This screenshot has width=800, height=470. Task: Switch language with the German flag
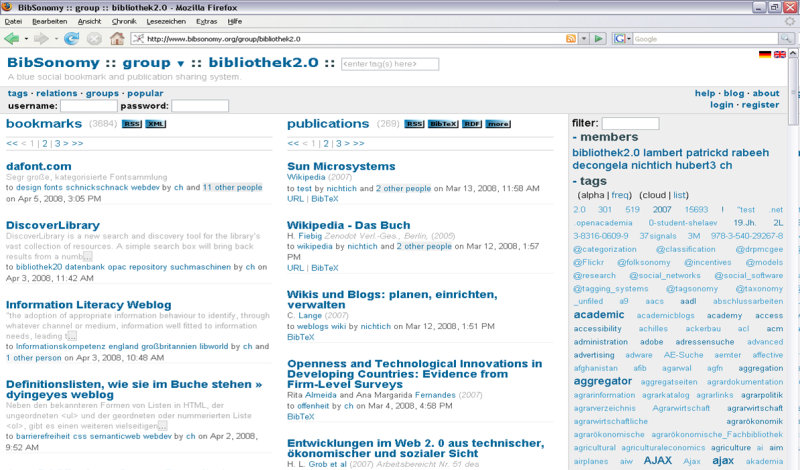tap(765, 55)
